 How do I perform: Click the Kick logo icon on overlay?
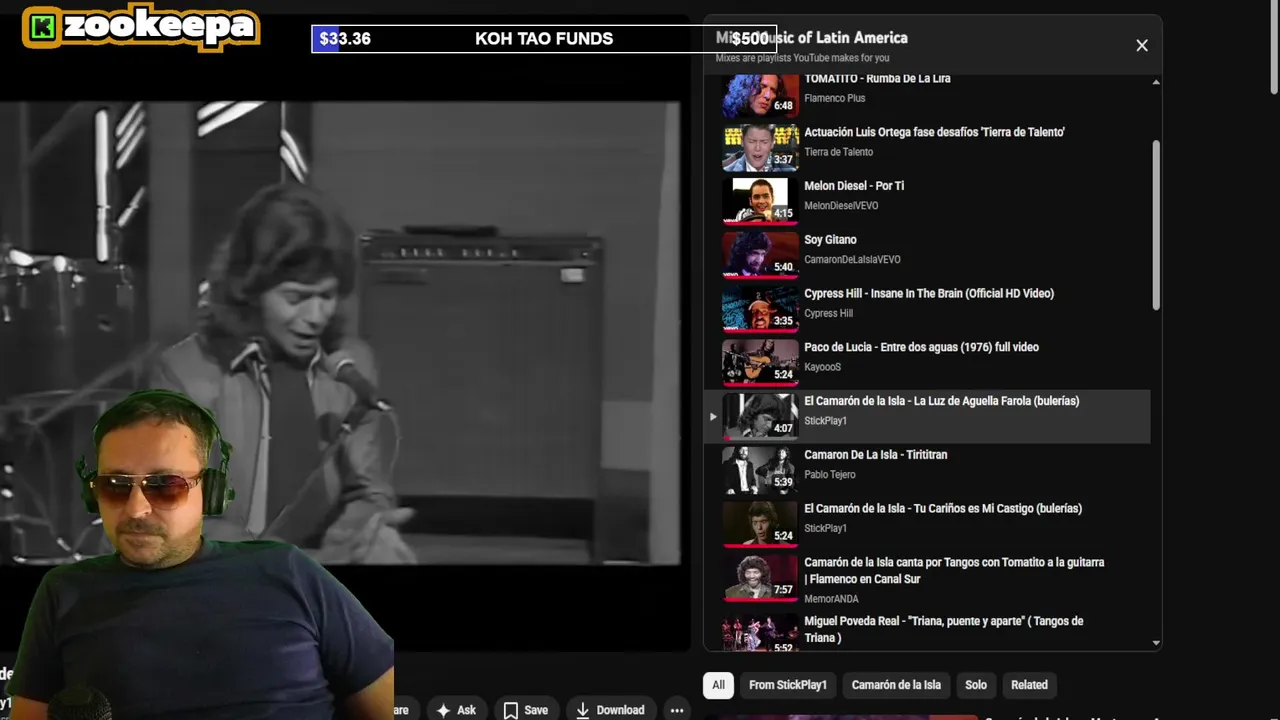(42, 28)
